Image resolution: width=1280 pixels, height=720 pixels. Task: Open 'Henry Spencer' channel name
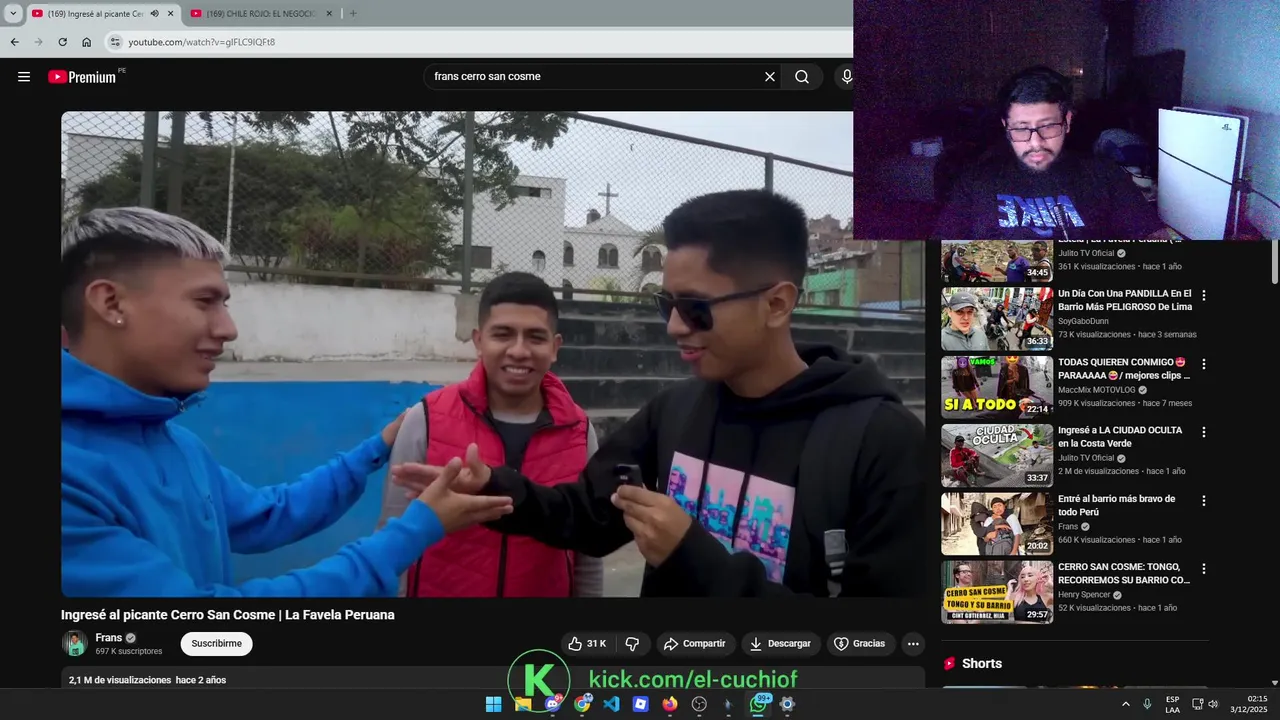(x=1085, y=595)
